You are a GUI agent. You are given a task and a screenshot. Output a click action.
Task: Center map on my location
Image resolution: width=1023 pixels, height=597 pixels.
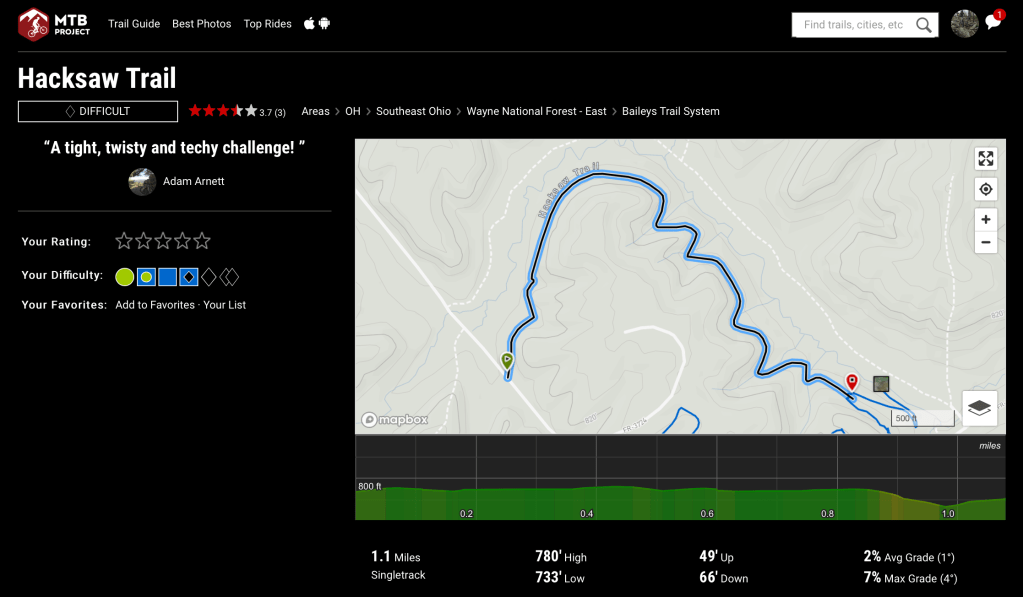[x=986, y=189]
